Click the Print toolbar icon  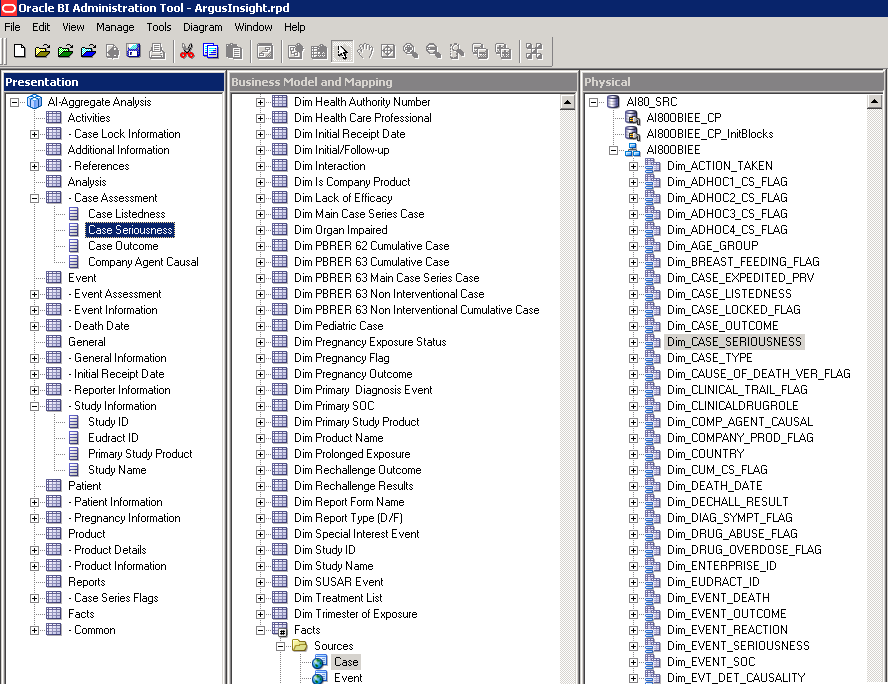[x=157, y=52]
